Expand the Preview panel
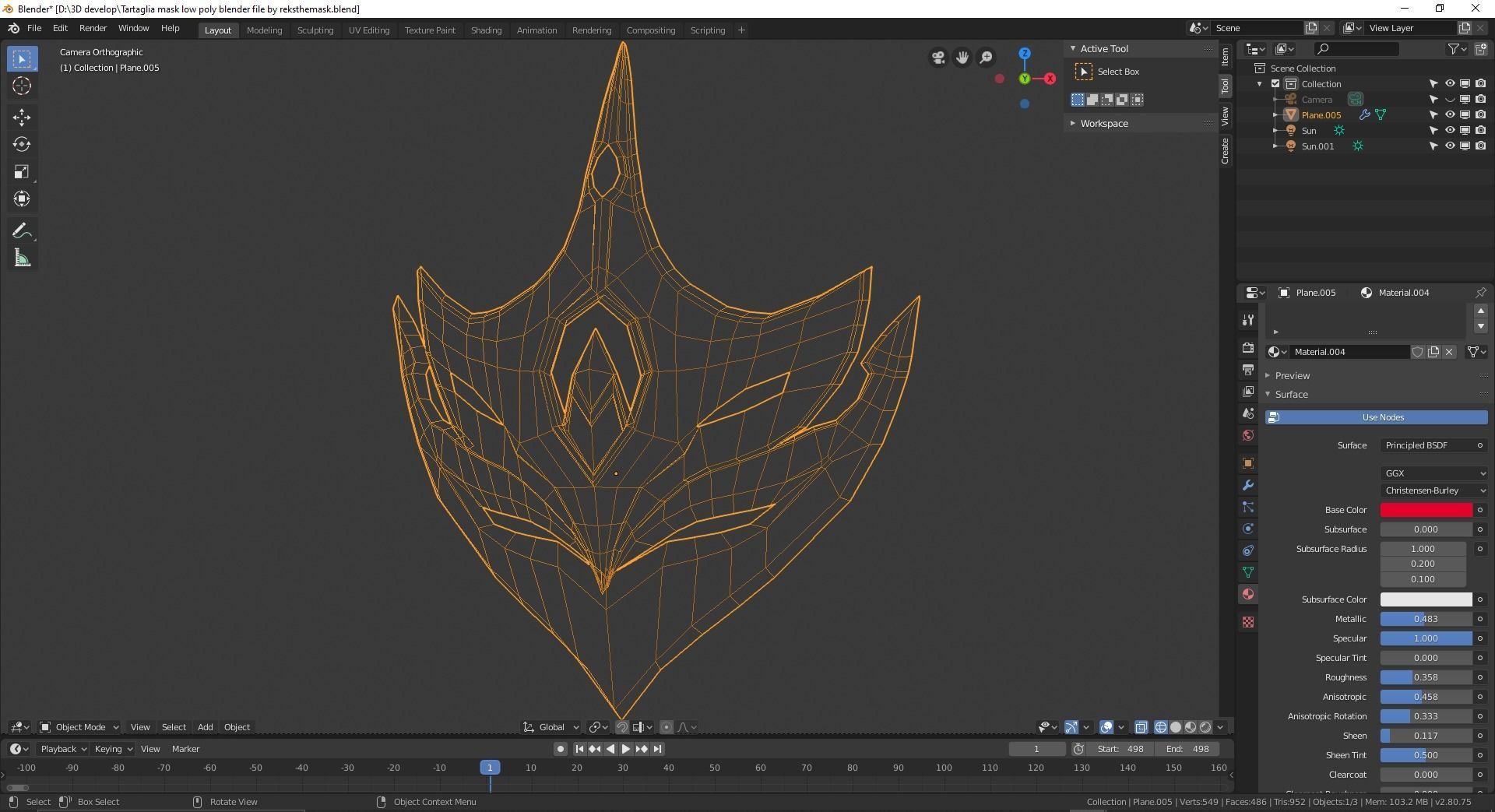 pyautogui.click(x=1292, y=376)
